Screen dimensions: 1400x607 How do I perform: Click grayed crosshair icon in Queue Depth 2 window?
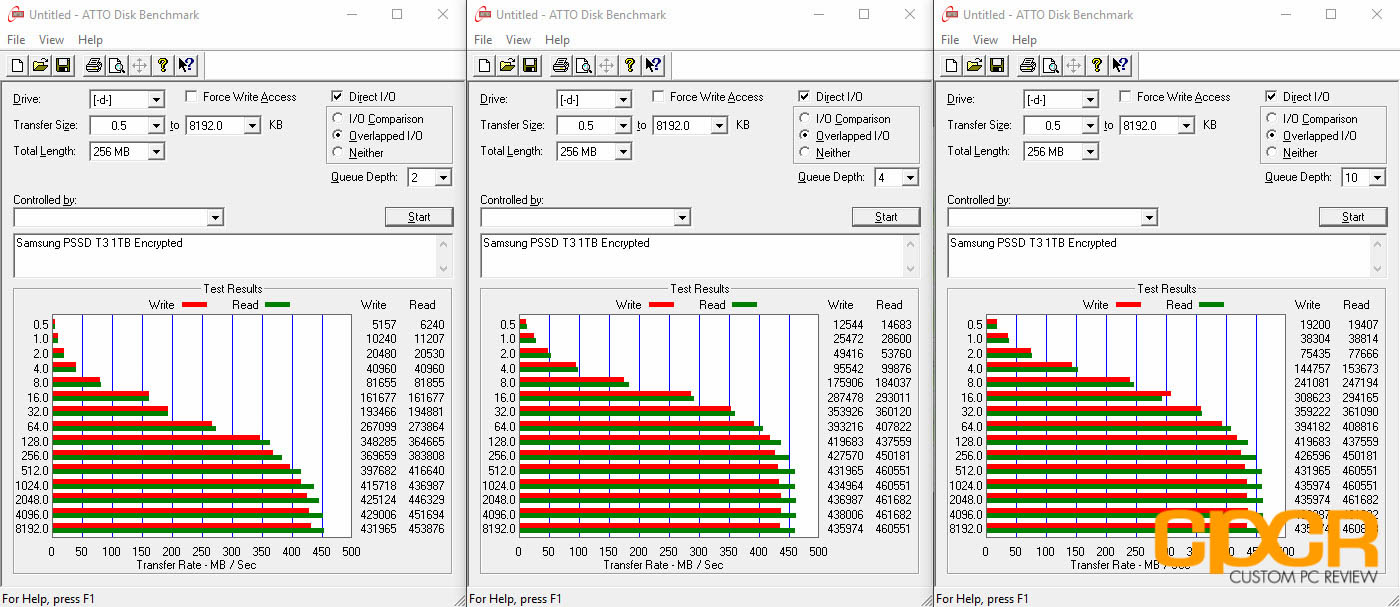click(x=139, y=66)
